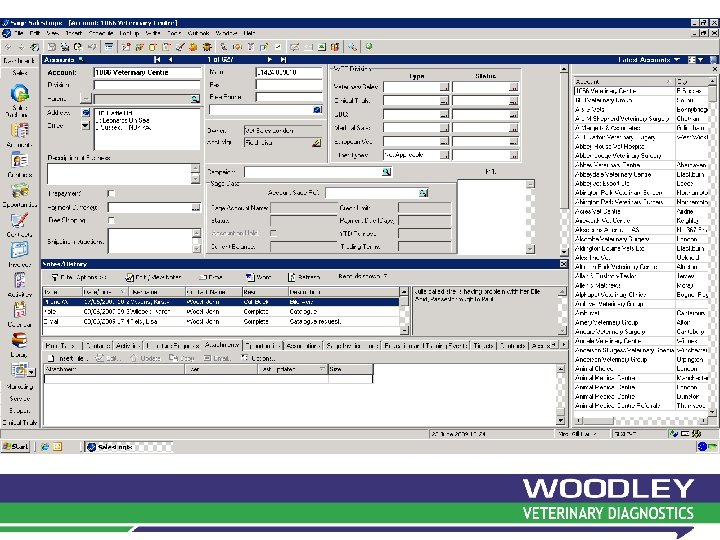Click the web link icon under the Toll Free field
720x540 pixels.
317,110
